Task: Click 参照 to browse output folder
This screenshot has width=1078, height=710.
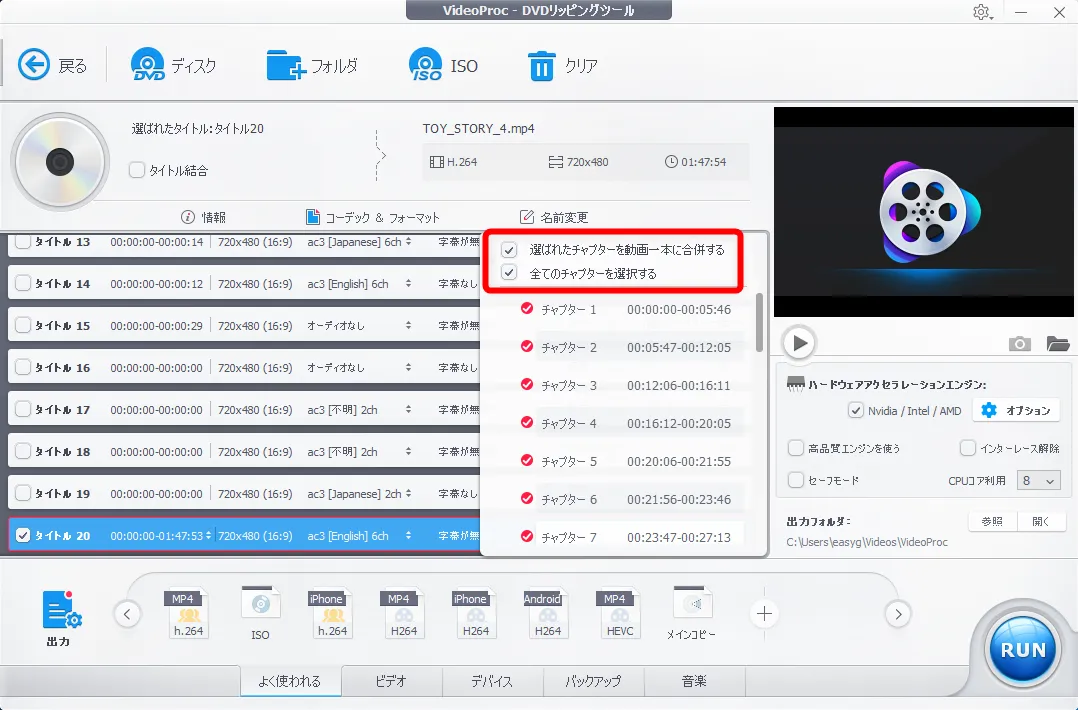Action: [991, 522]
